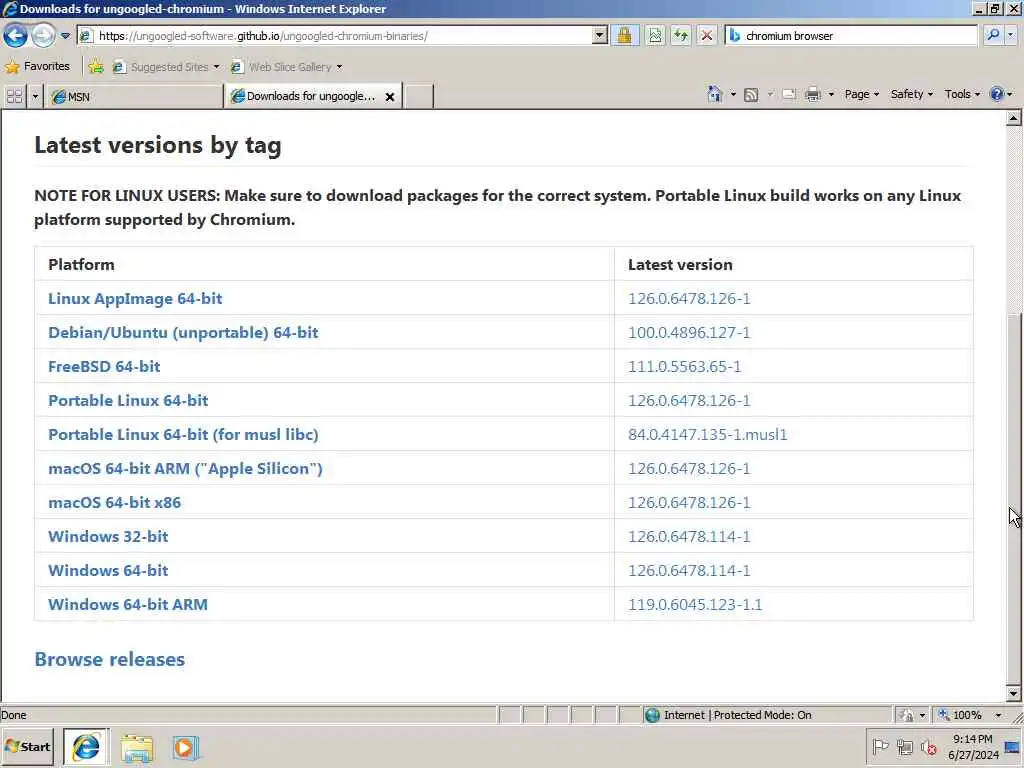Open the Page menu

pos(861,94)
